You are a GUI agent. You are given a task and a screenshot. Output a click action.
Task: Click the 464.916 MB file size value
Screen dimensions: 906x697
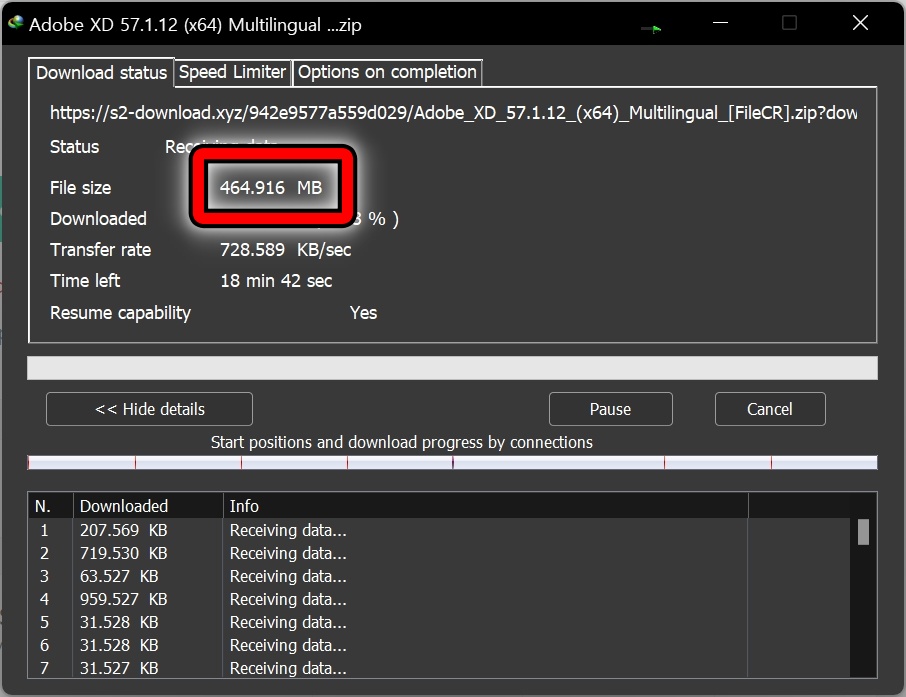click(x=271, y=187)
